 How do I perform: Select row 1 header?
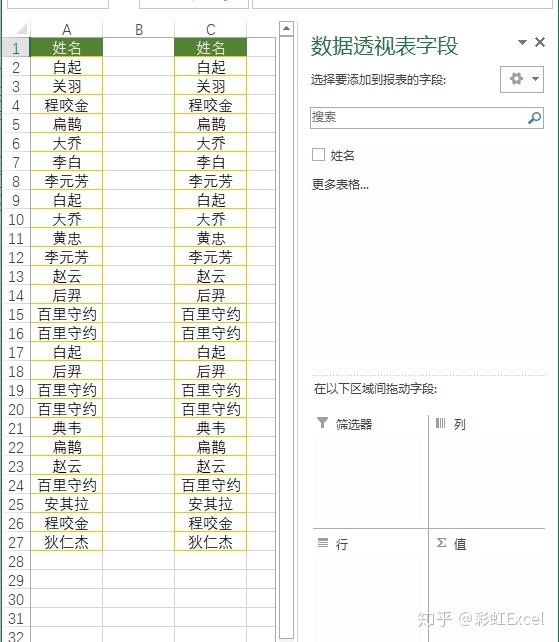pyautogui.click(x=16, y=48)
